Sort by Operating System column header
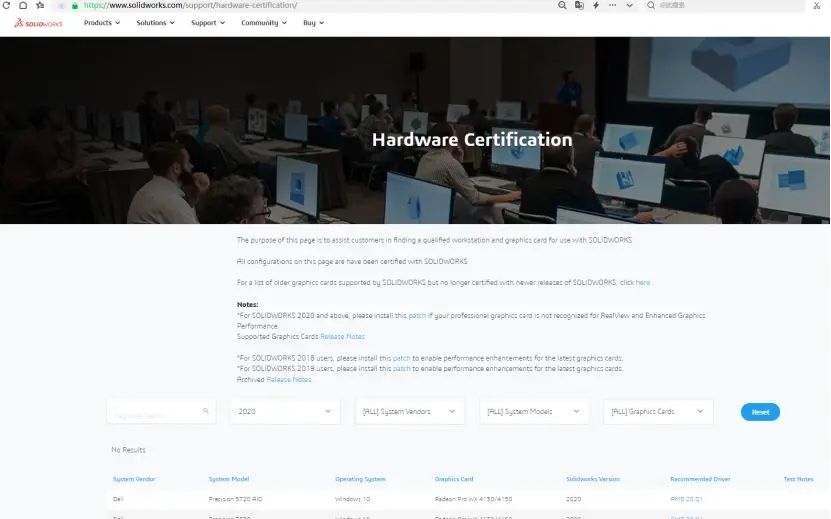Viewport: 831px width, 519px height. 360,479
